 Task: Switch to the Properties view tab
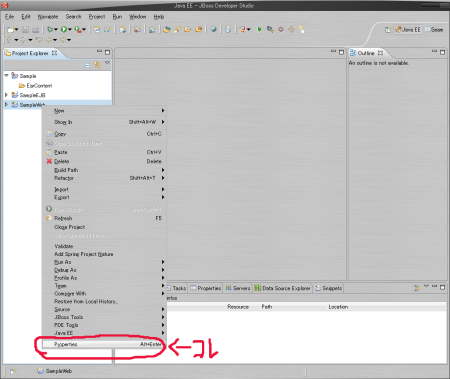pos(206,288)
